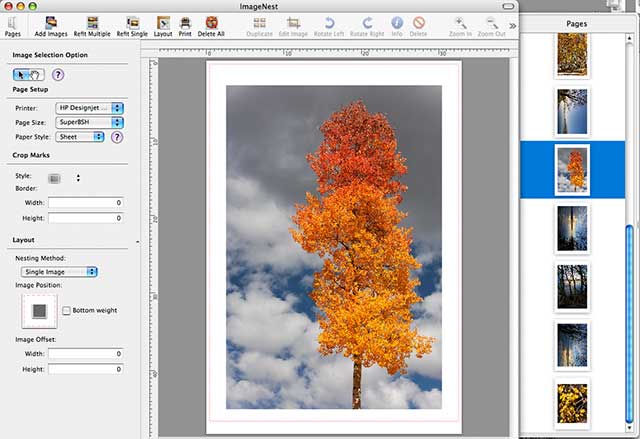The width and height of the screenshot is (640, 439).
Task: Open the Layout toolbar icon
Action: pos(163,26)
